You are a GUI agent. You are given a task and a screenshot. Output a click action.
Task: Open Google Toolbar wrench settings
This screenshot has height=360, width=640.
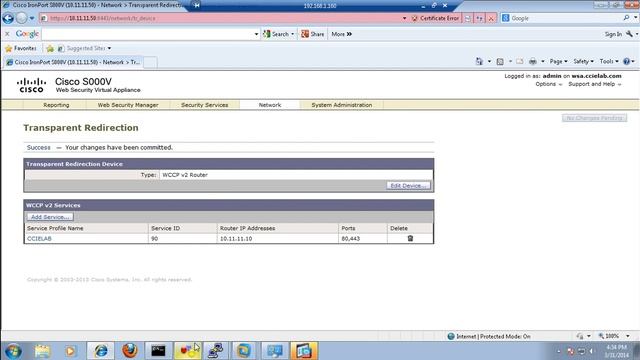pos(629,34)
